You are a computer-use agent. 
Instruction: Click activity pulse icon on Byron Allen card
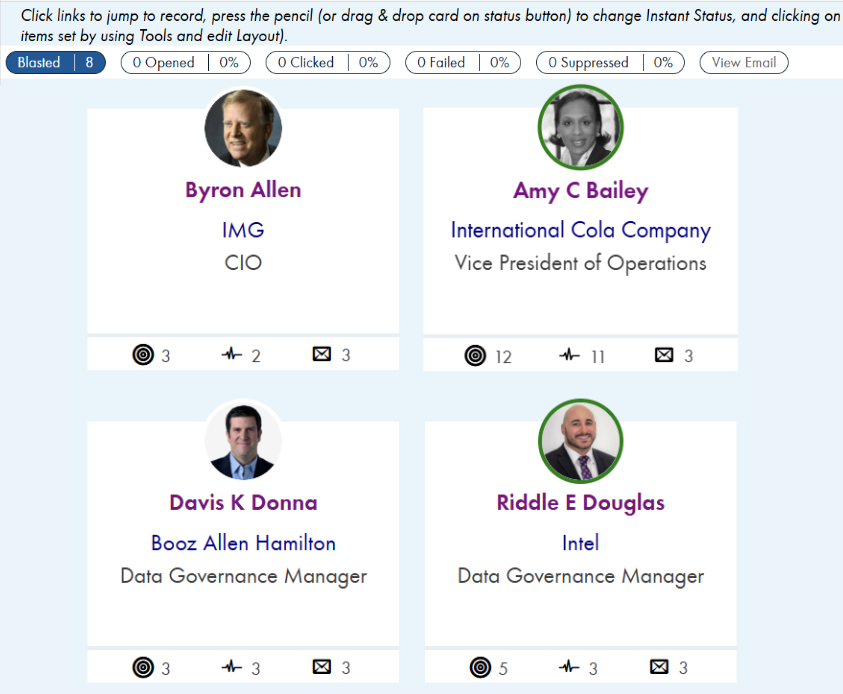232,354
